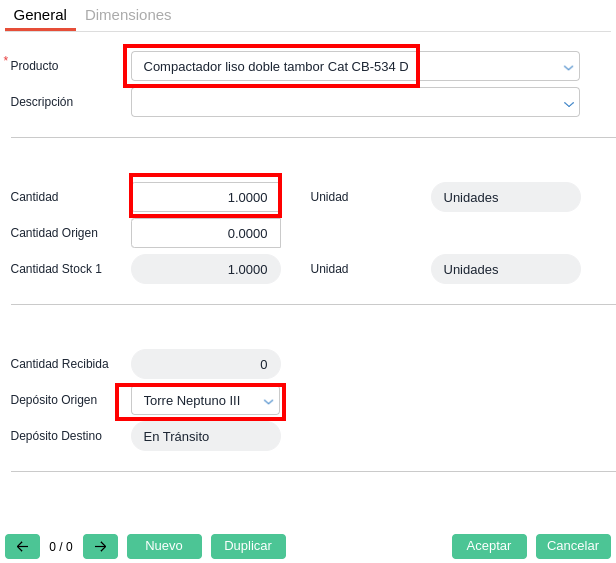616x563 pixels.
Task: Click the empty Descripción field
Action: tap(355, 102)
